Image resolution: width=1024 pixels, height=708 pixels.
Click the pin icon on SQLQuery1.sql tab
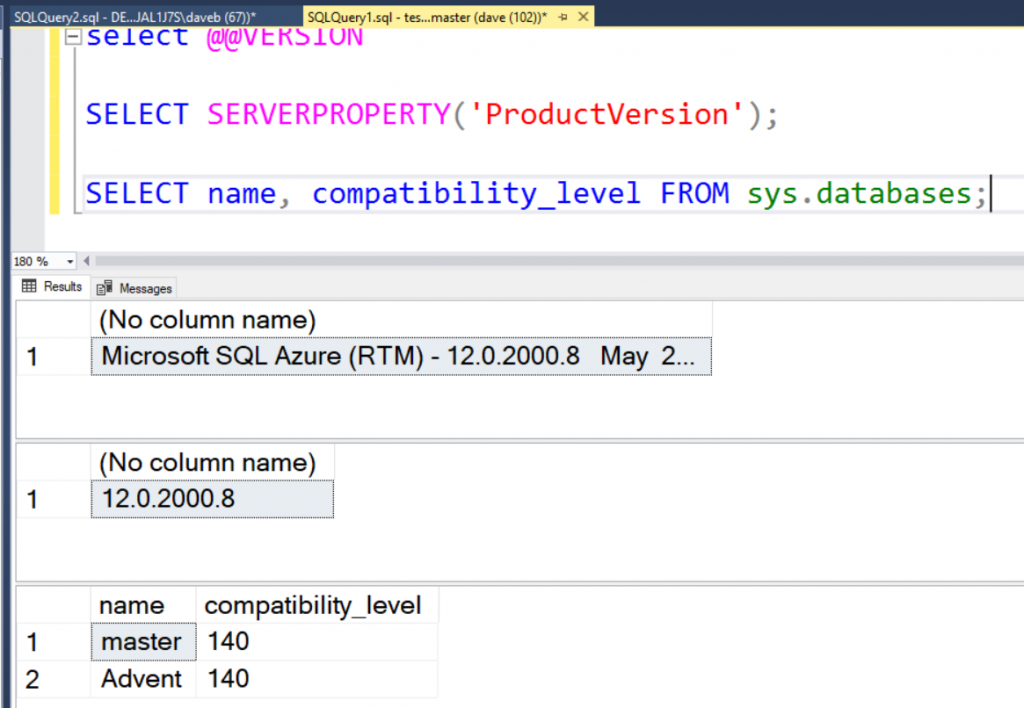(561, 18)
